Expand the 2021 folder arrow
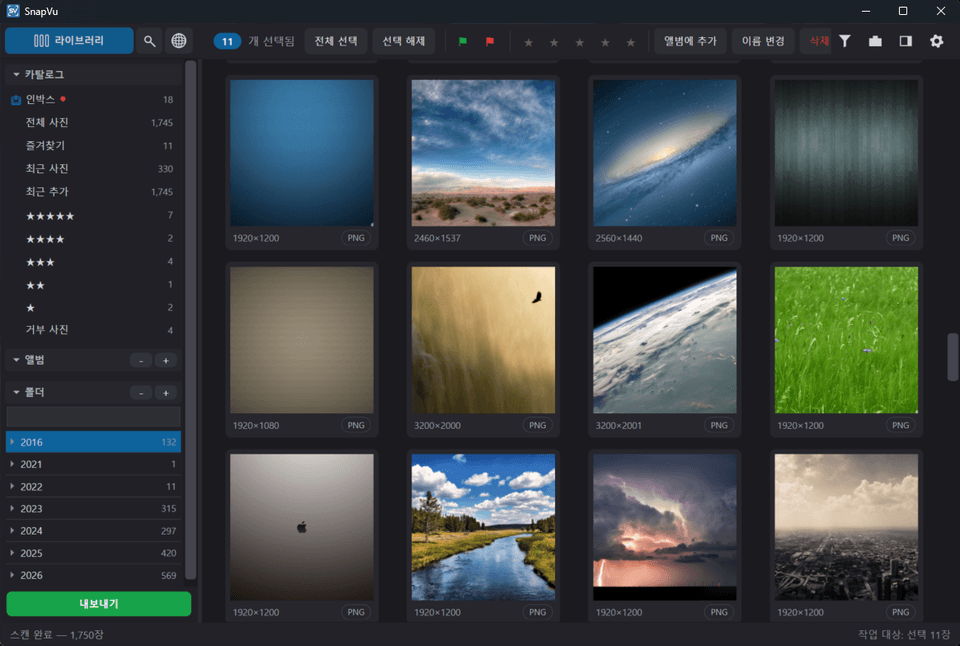The width and height of the screenshot is (960, 646). pyautogui.click(x=12, y=464)
